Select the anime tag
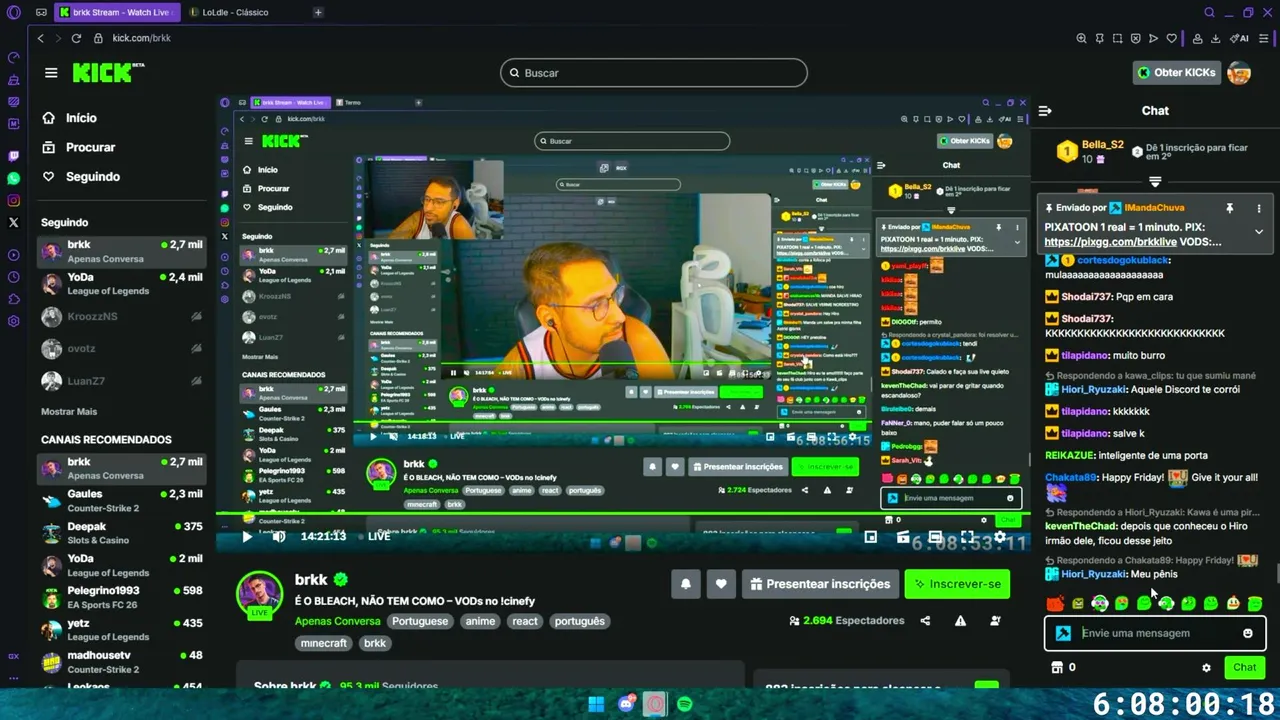Image resolution: width=1280 pixels, height=720 pixels. [x=480, y=621]
